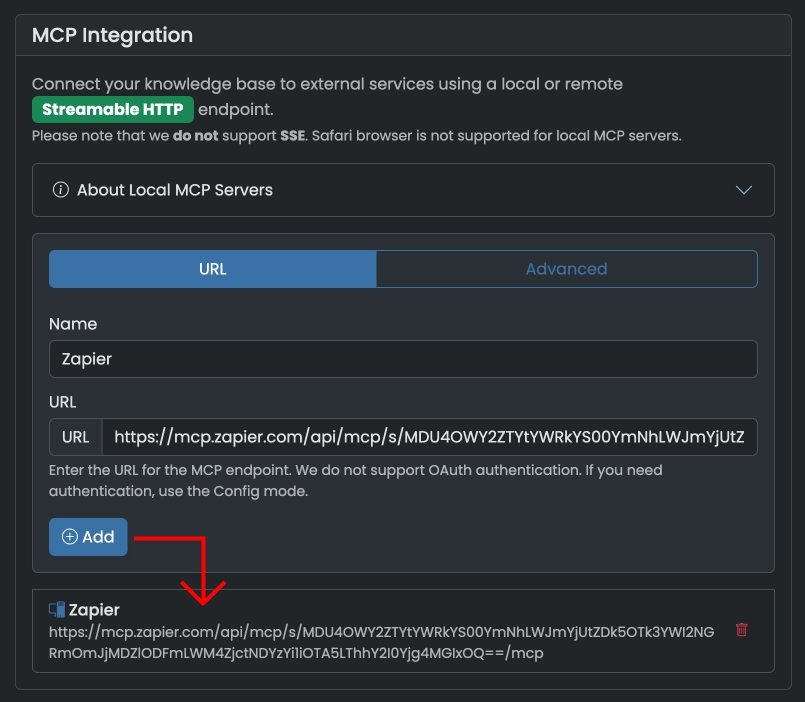Image resolution: width=805 pixels, height=702 pixels.
Task: Click the URL prefix label in input group
Action: pyautogui.click(x=75, y=437)
